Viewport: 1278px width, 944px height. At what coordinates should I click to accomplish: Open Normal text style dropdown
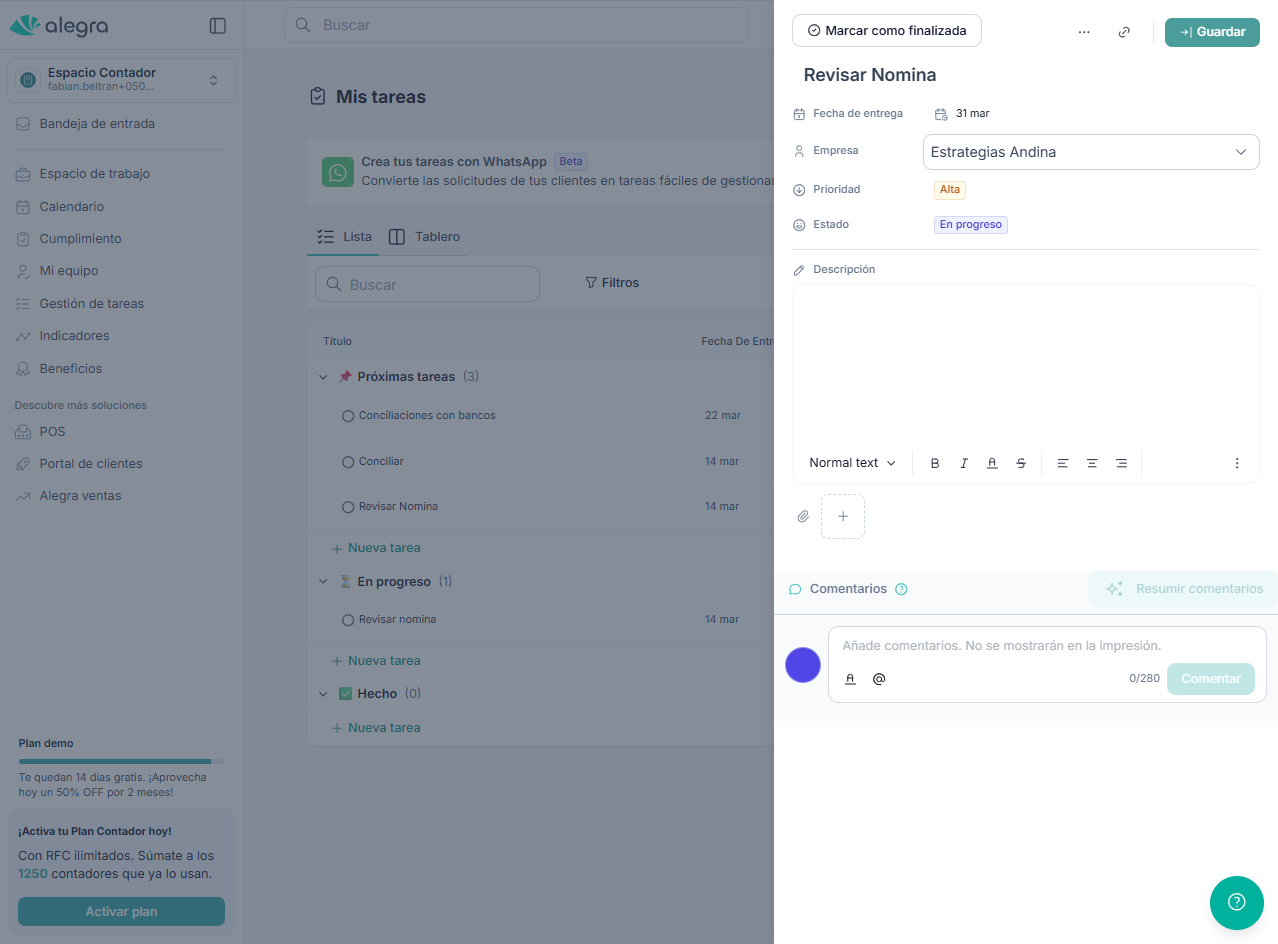[x=852, y=463]
